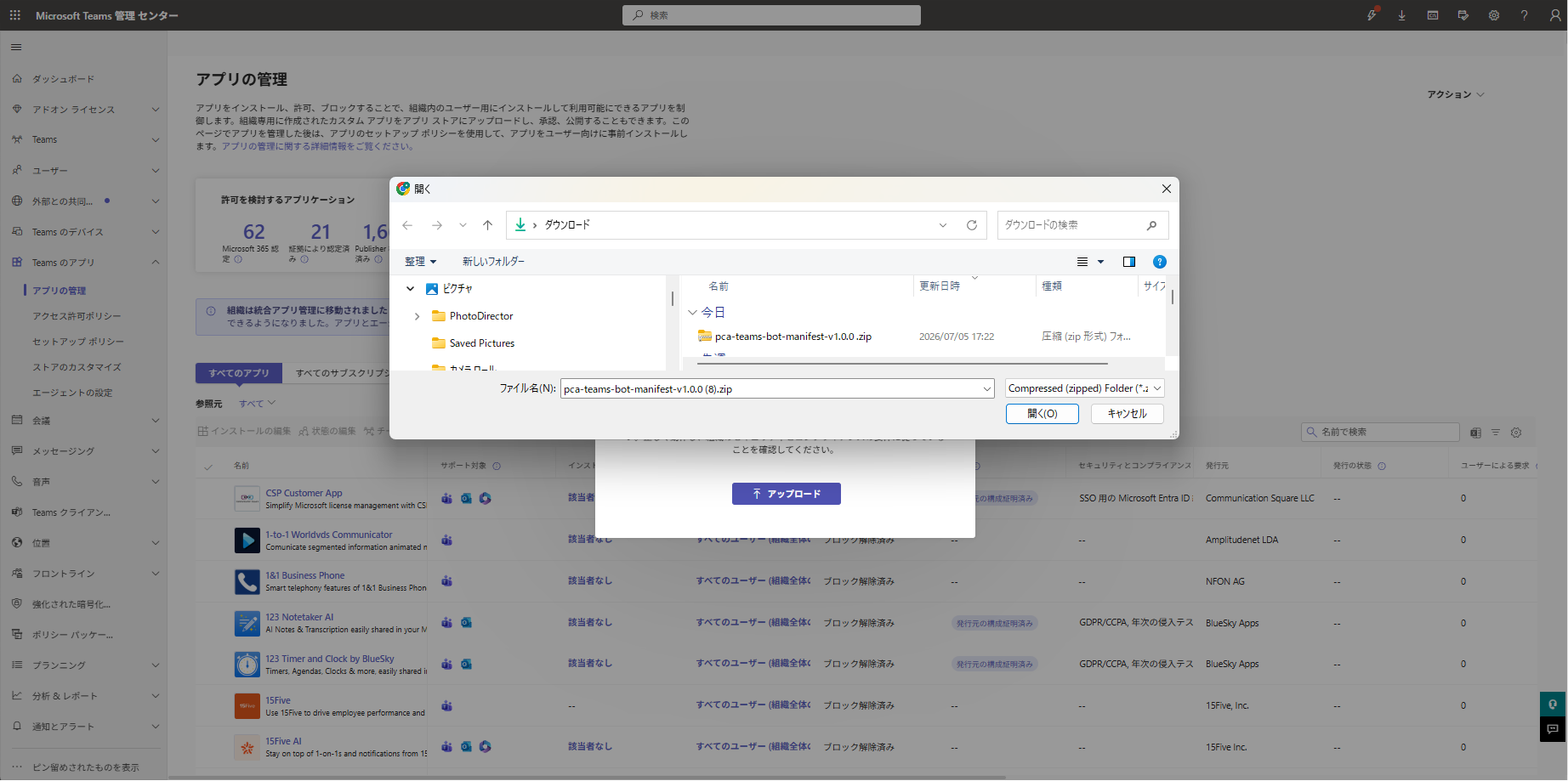Viewport: 1568px width, 781px height.
Task: Expand the PhotoDirector folder in the tree
Action: 417,316
